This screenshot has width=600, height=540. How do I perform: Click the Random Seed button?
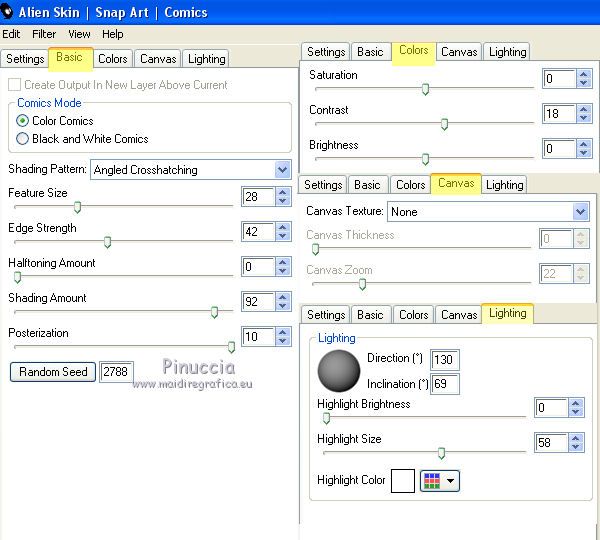53,372
